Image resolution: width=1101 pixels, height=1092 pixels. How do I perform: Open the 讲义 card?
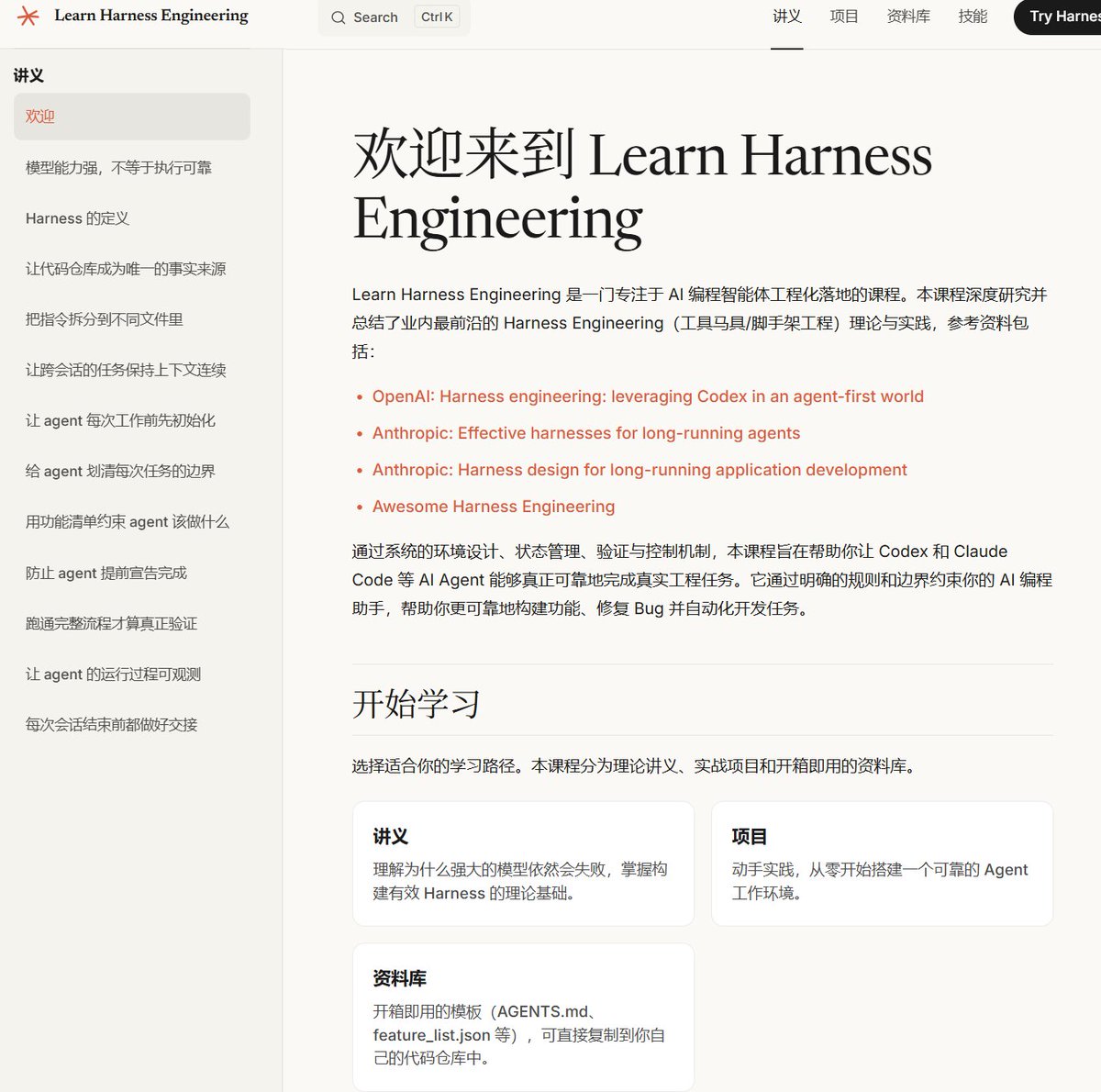point(523,864)
